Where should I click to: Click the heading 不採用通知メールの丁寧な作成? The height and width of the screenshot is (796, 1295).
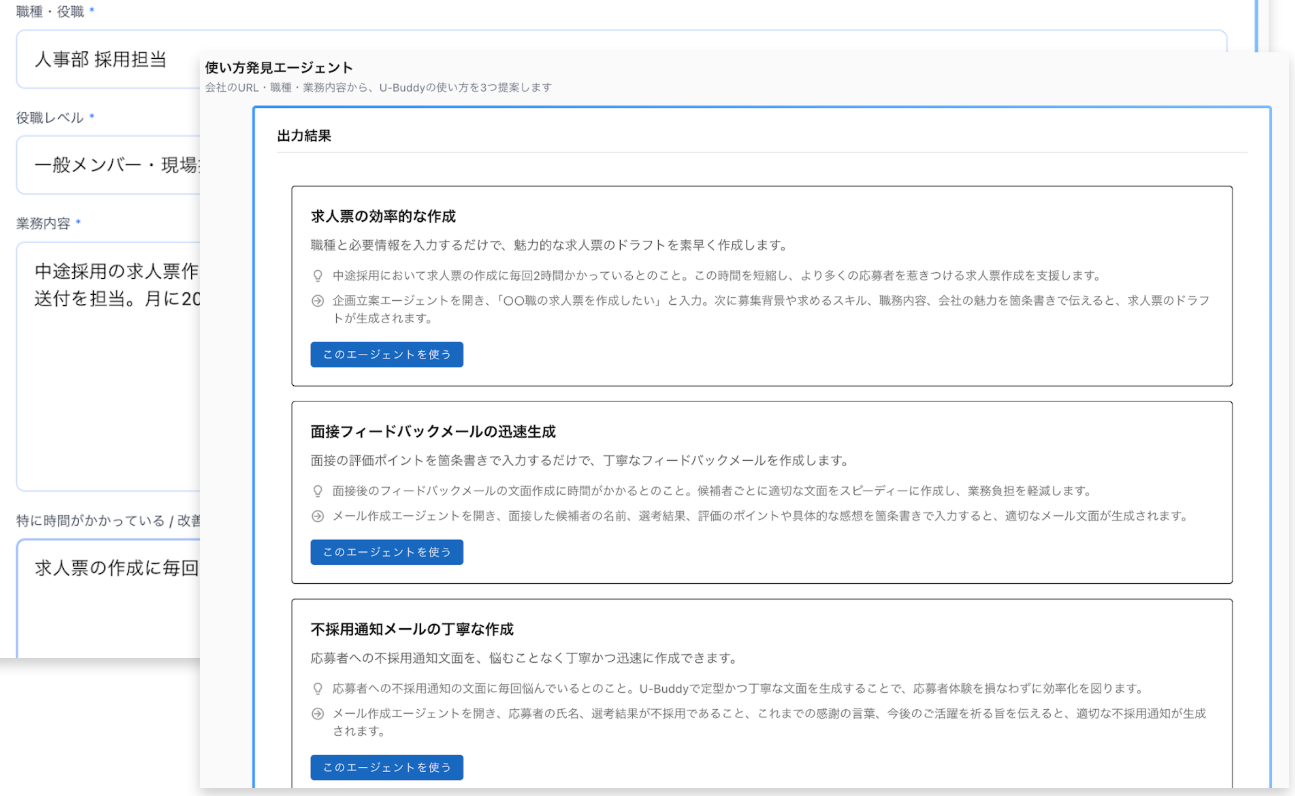(412, 629)
